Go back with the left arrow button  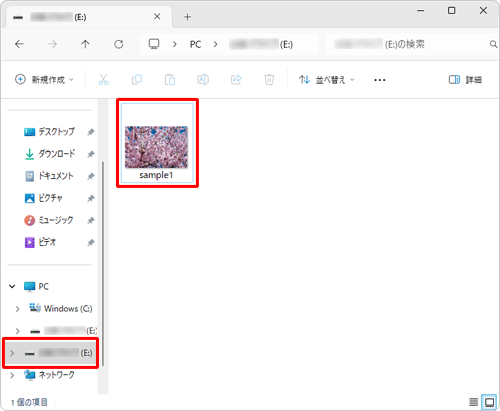click(19, 44)
